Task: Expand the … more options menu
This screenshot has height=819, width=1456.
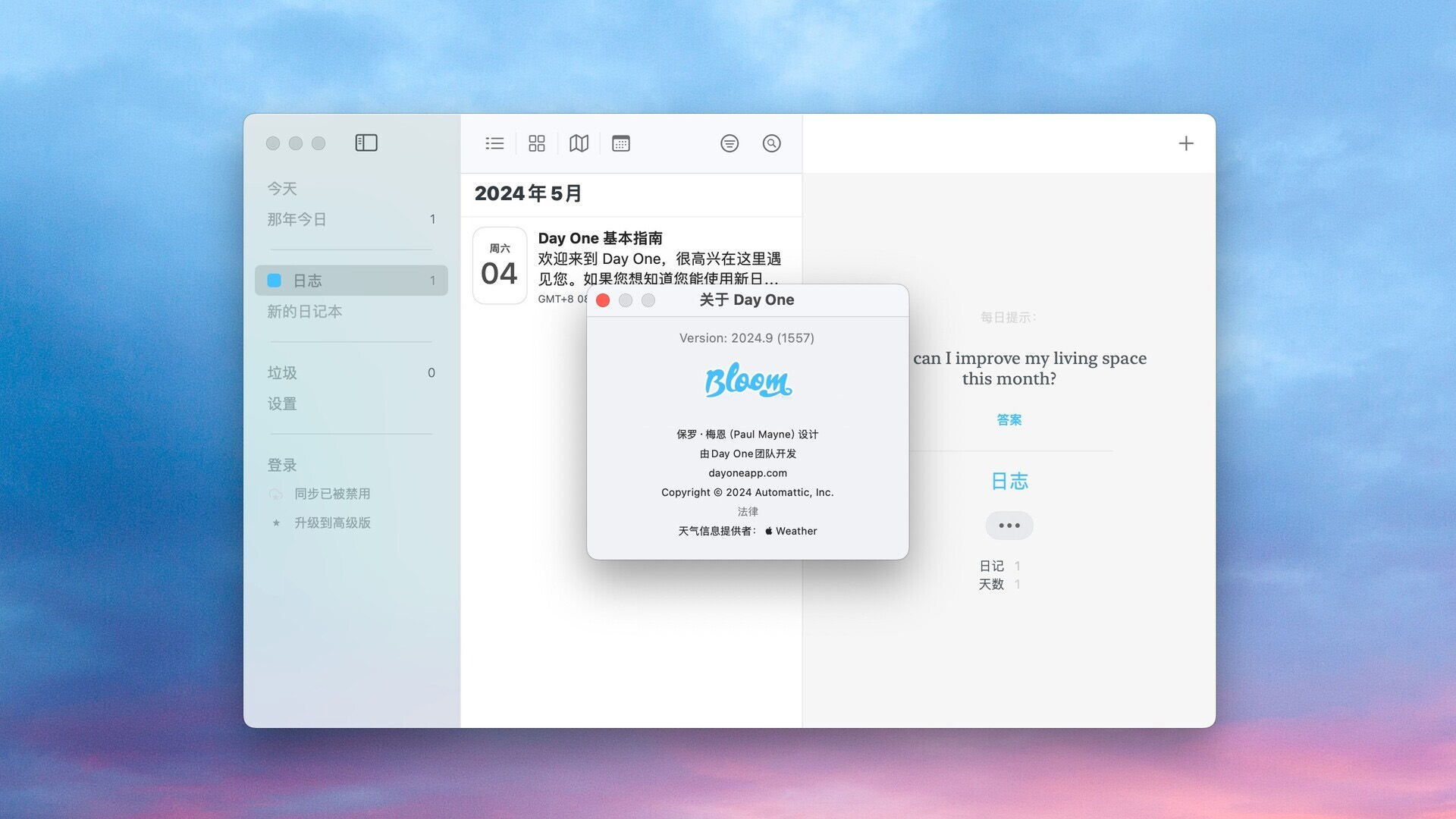Action: pos(1009,525)
